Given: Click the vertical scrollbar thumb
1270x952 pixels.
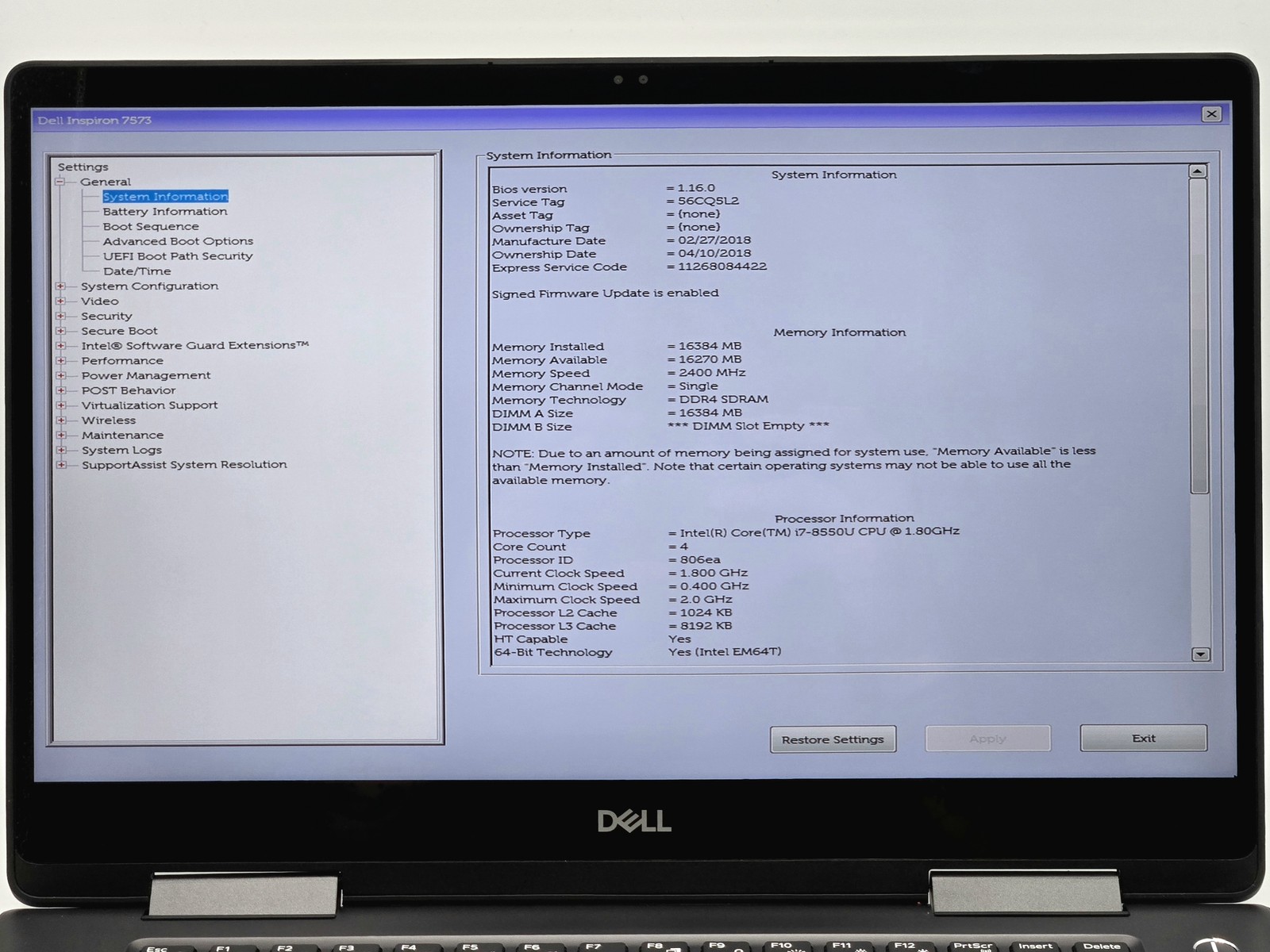Looking at the screenshot, I should [x=1199, y=336].
